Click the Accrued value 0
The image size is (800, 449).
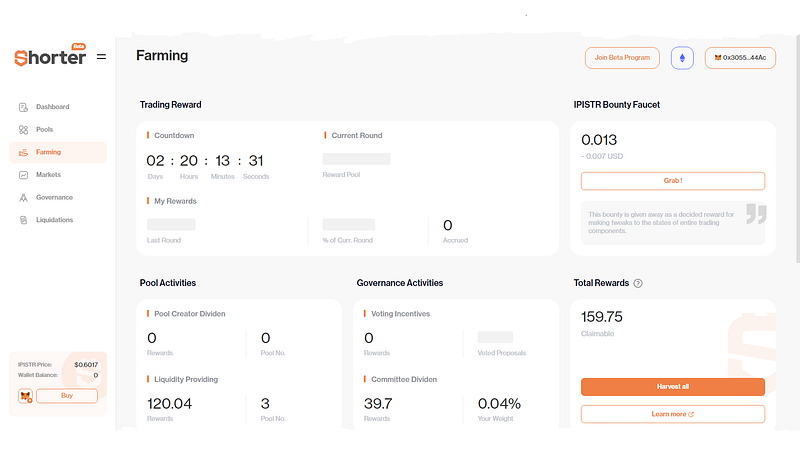(x=447, y=225)
